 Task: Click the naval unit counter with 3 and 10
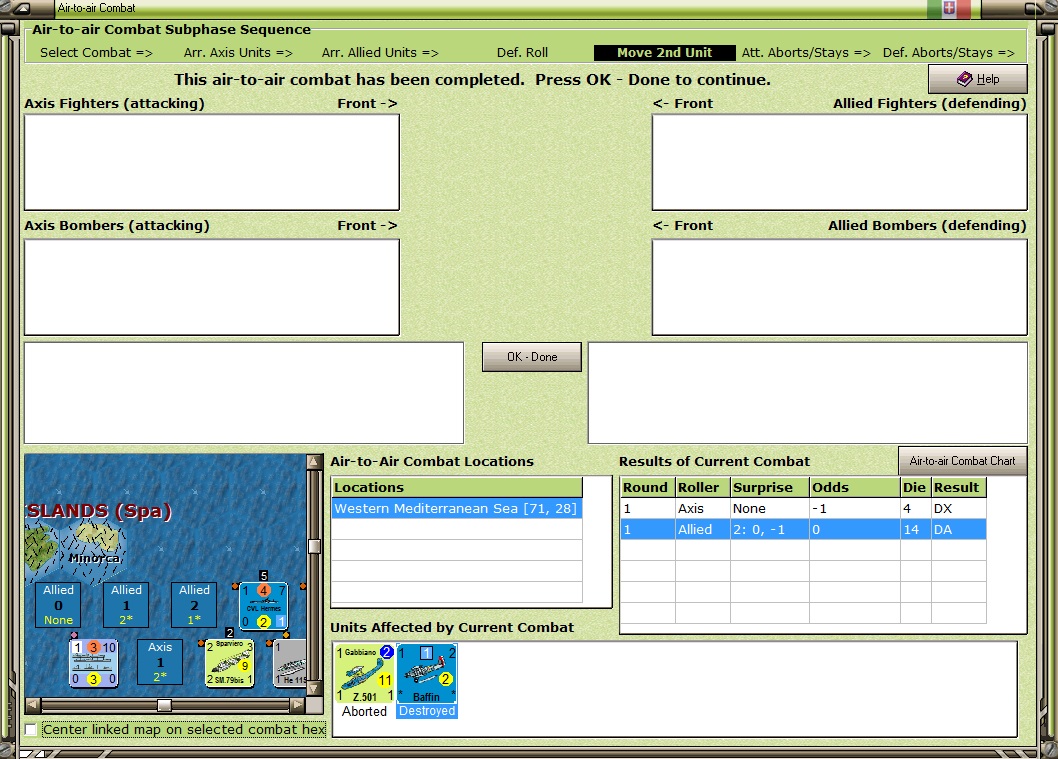point(94,663)
